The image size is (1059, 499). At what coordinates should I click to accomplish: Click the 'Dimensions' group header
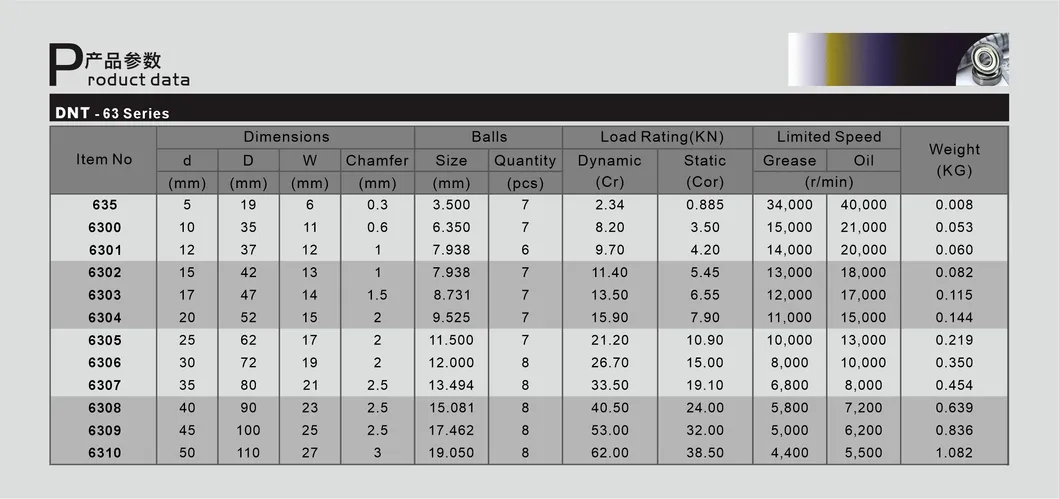coord(286,137)
